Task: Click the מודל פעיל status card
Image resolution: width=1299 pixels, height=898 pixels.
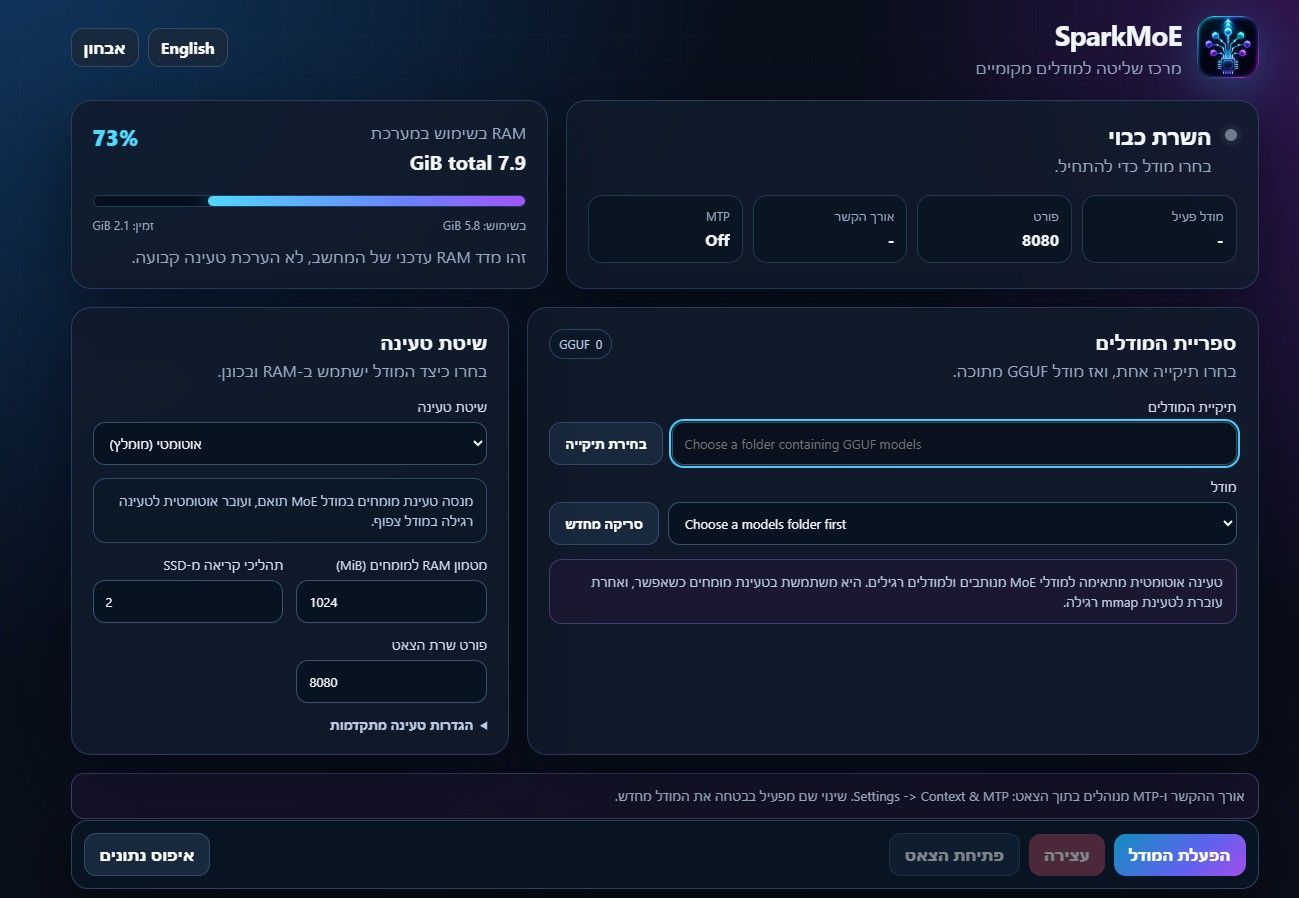Action: (x=1160, y=229)
